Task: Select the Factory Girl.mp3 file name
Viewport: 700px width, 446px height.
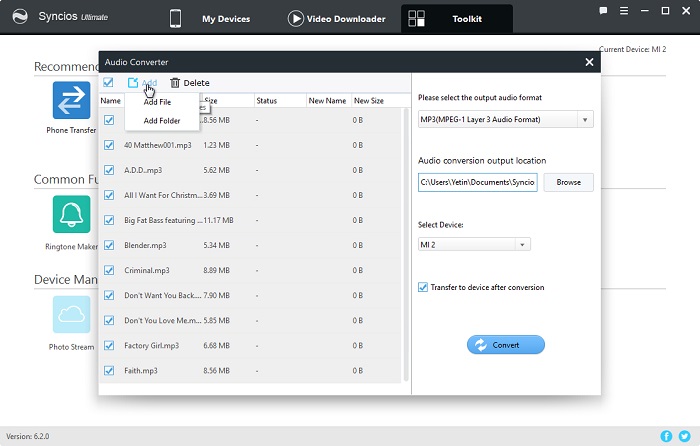Action: point(151,346)
